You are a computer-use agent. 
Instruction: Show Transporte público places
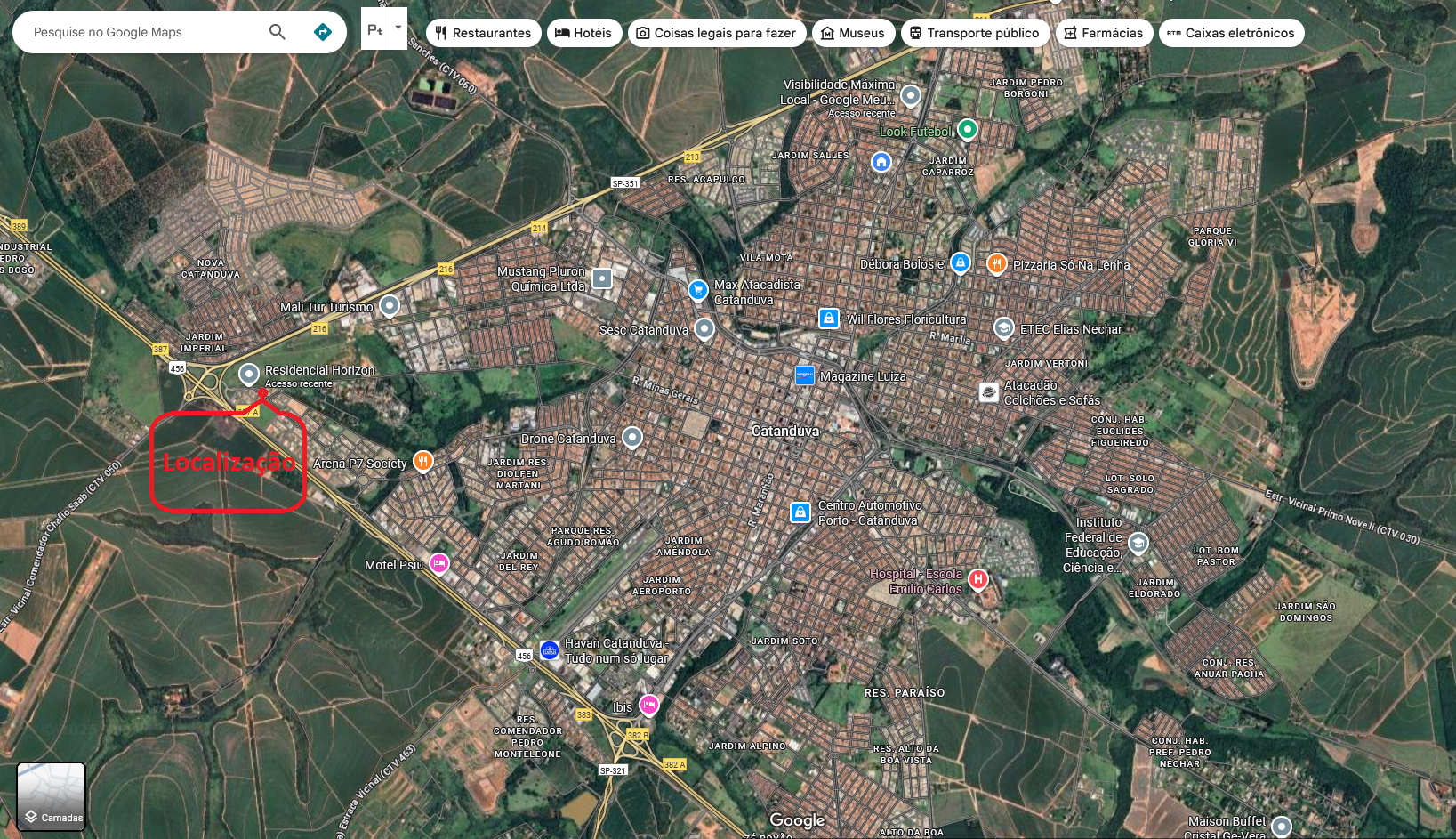click(x=974, y=33)
